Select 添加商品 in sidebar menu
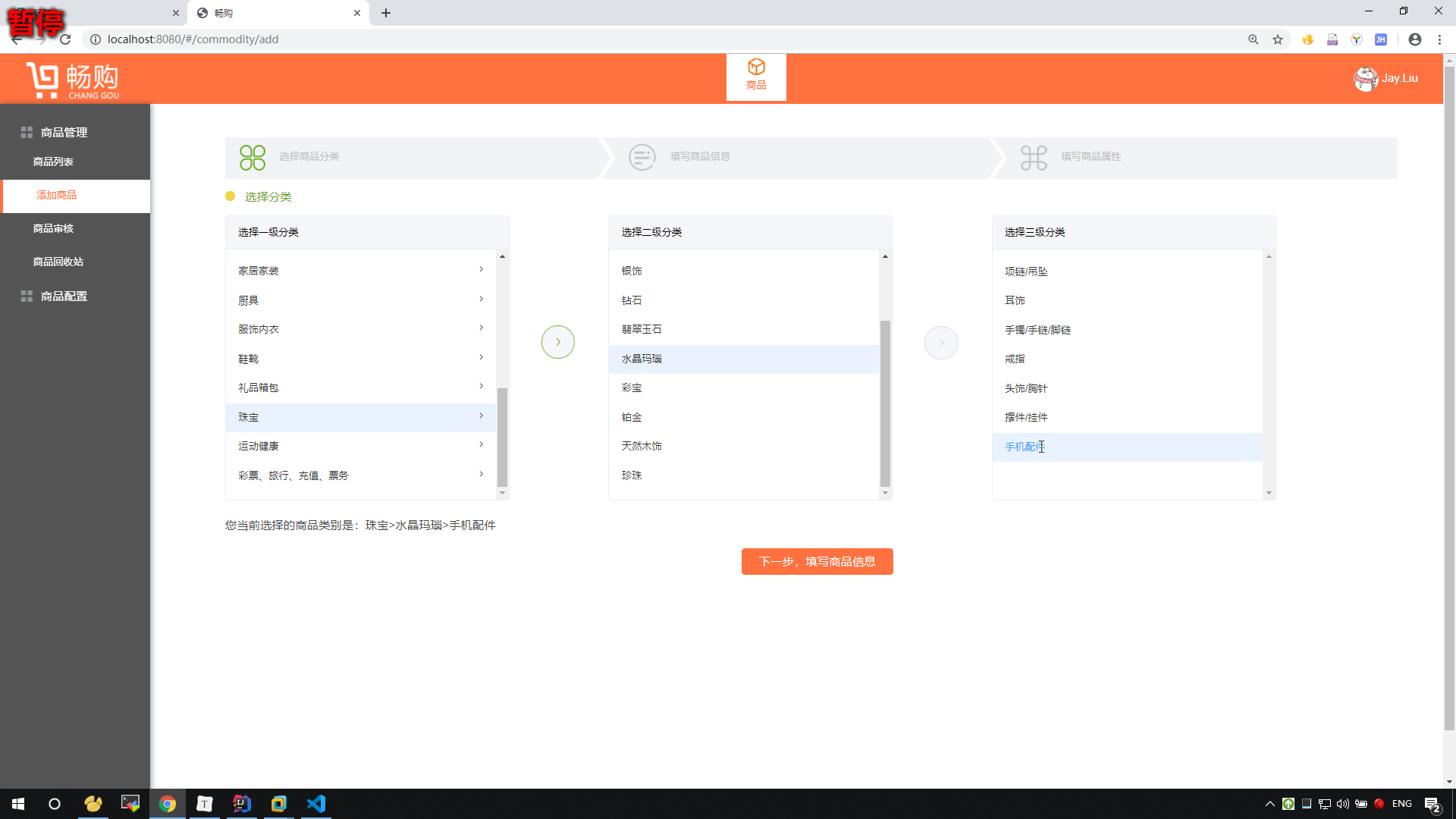Viewport: 1456px width, 819px height. pos(75,195)
